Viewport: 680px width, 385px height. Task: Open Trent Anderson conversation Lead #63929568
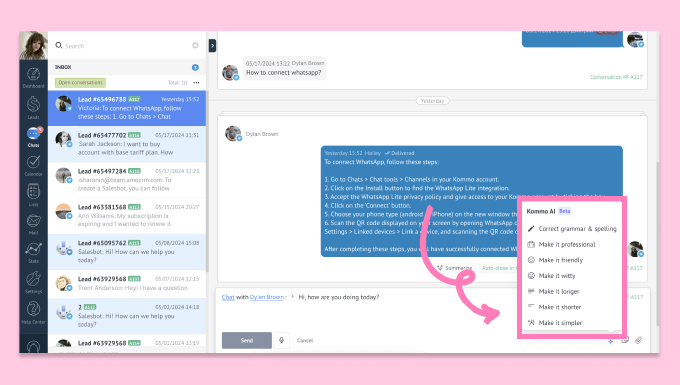127,284
